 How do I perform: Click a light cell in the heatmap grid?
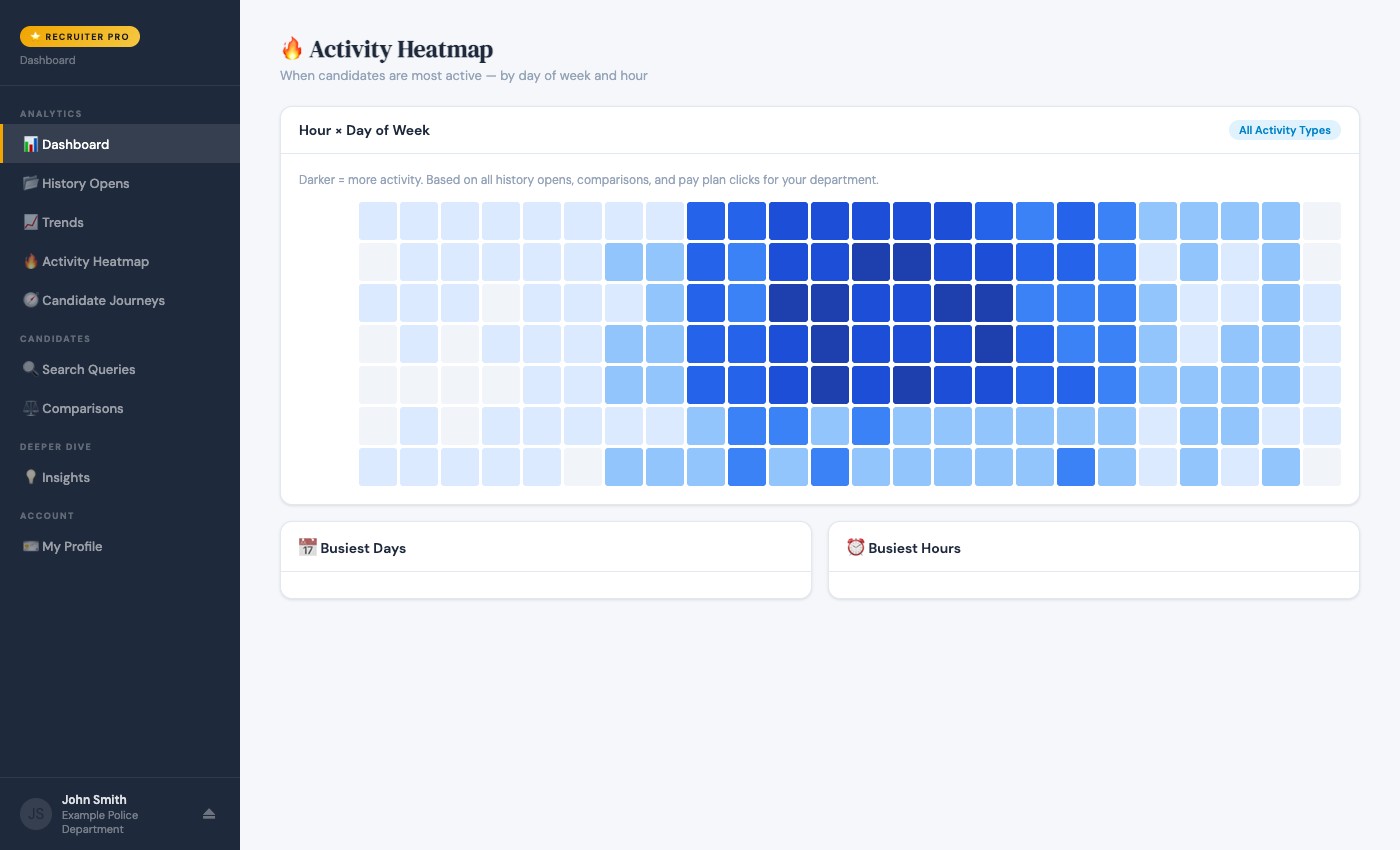378,220
